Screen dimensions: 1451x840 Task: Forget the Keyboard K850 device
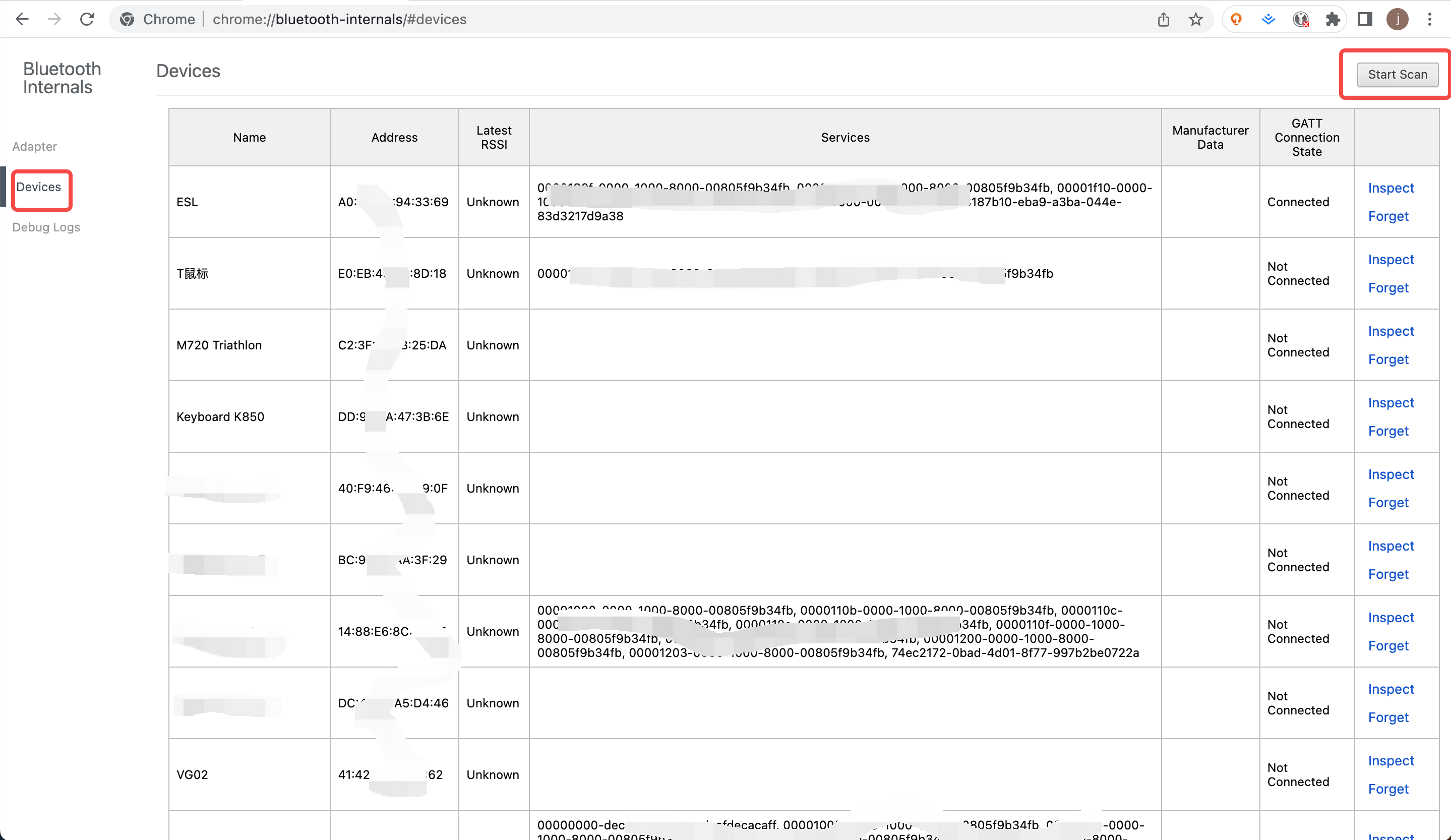click(x=1388, y=431)
